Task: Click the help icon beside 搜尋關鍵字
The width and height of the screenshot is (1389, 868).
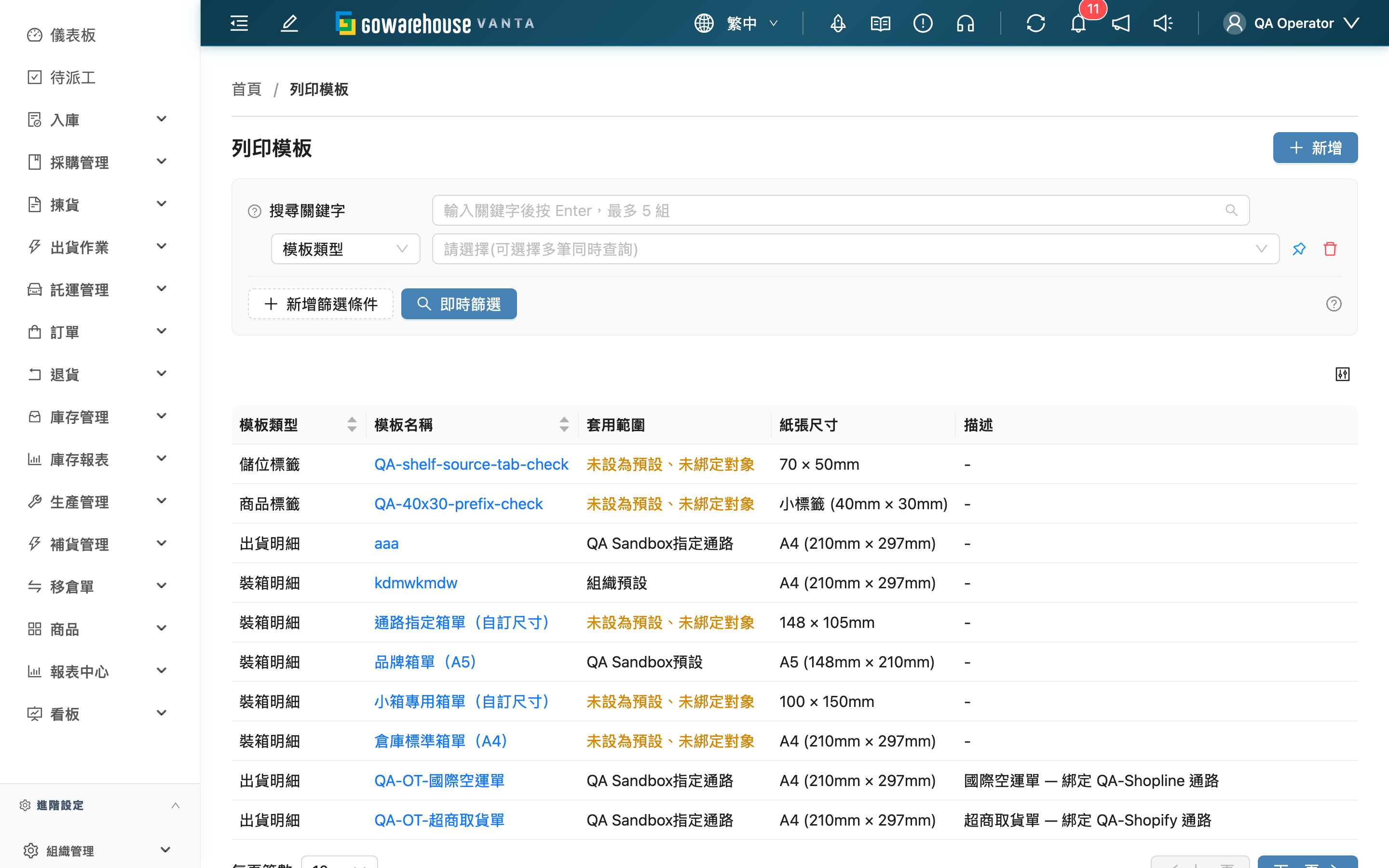Action: tap(254, 211)
